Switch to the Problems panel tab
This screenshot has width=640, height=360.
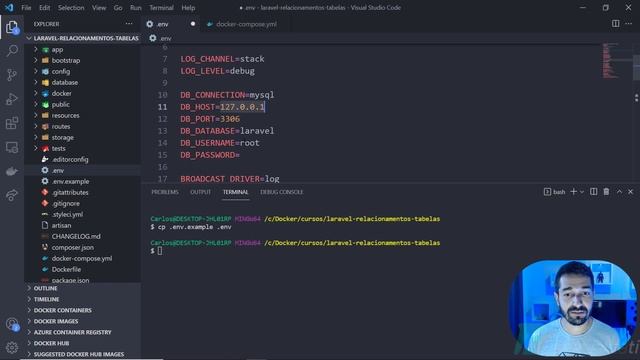tap(165, 192)
